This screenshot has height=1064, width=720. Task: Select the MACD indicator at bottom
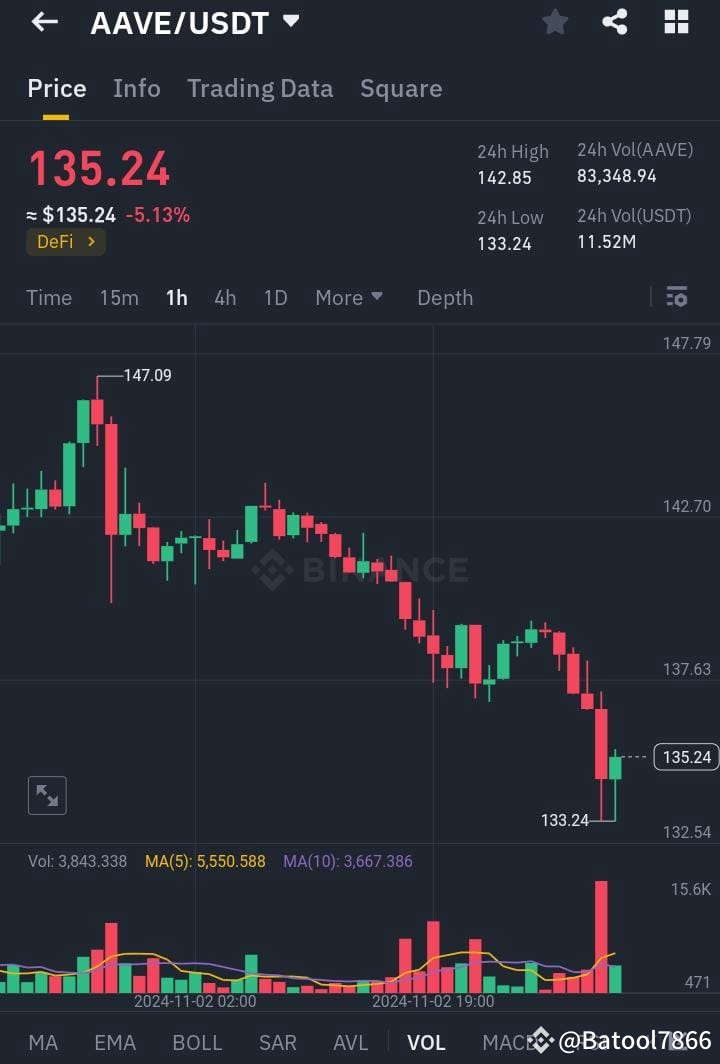tap(510, 1042)
